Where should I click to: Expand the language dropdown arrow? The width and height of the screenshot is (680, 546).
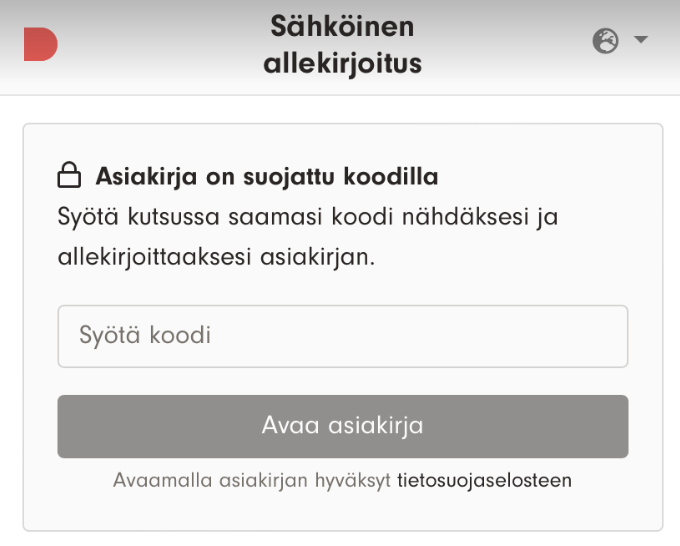point(641,41)
